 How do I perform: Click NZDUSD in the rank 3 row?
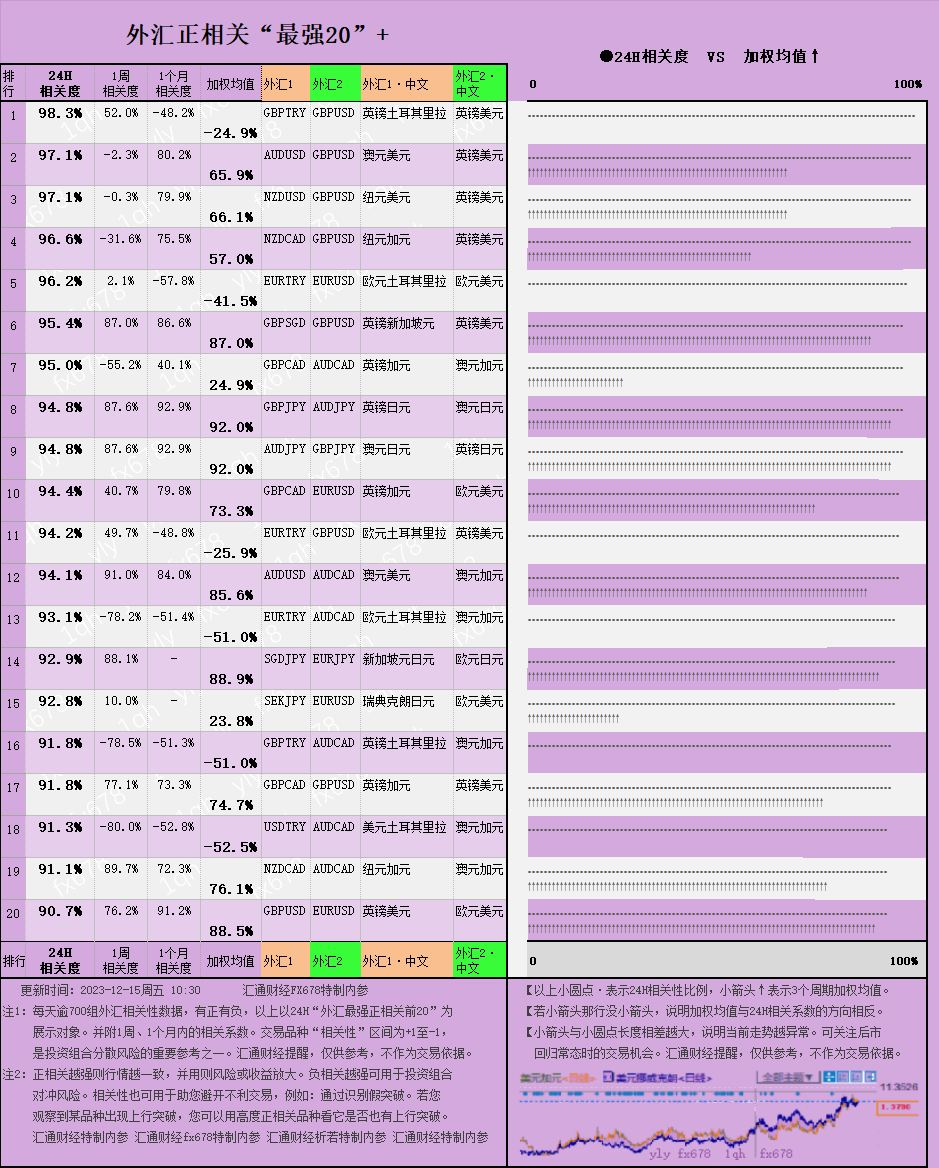tap(284, 197)
